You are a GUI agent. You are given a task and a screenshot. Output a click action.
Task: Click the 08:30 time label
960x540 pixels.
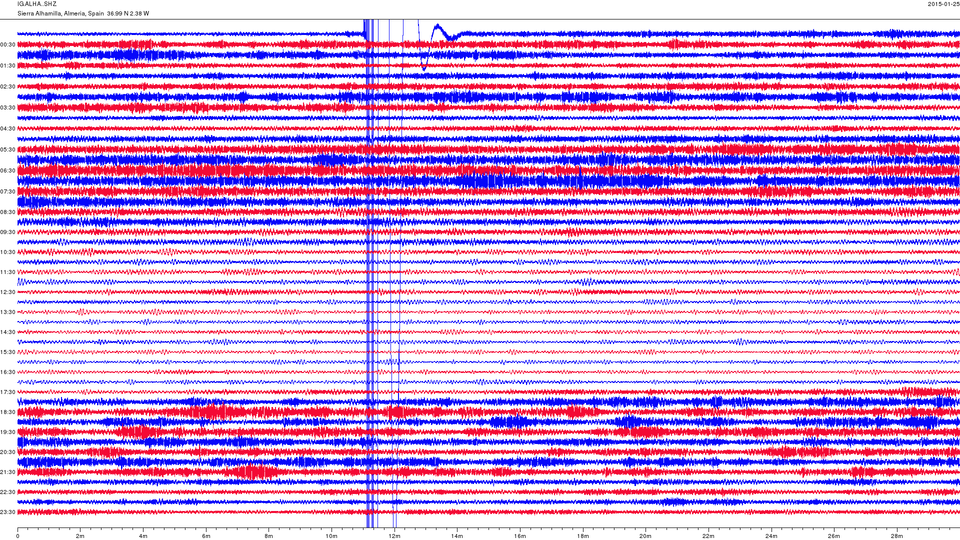(x=8, y=212)
